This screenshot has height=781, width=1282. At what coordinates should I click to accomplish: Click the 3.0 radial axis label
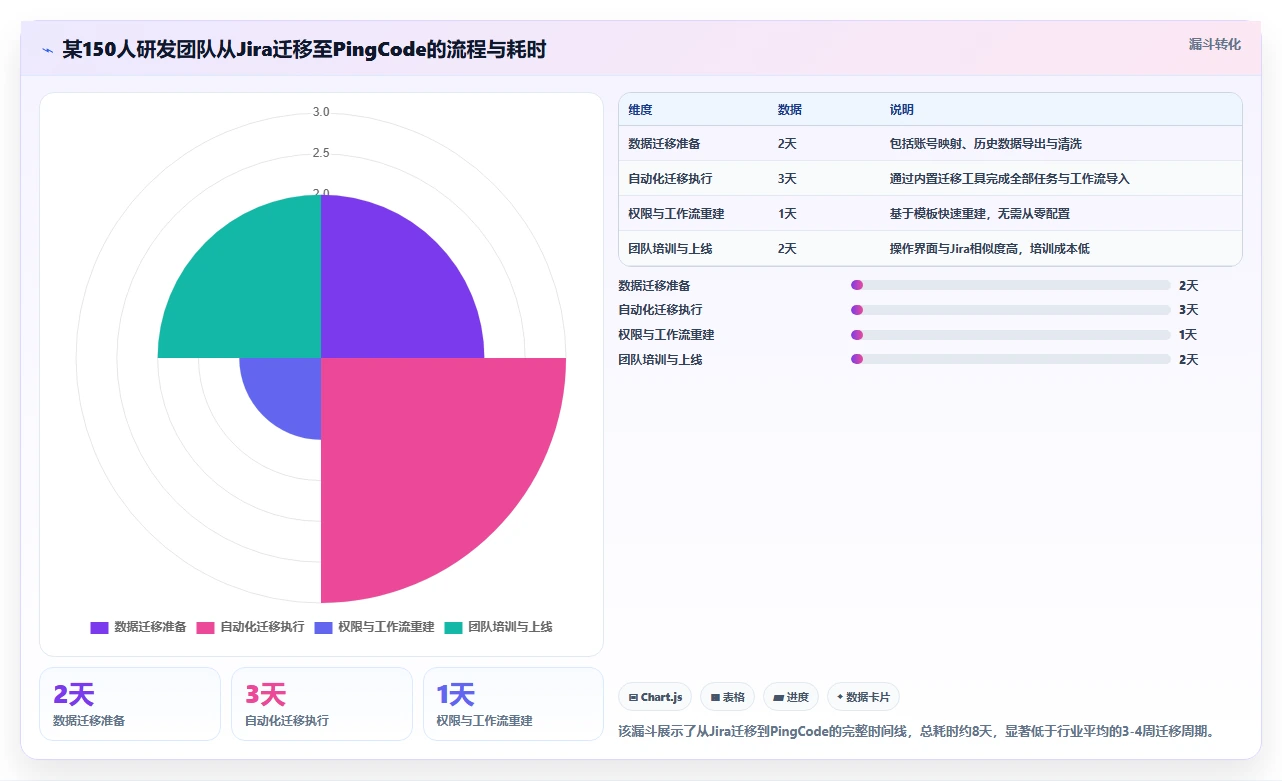tap(321, 112)
